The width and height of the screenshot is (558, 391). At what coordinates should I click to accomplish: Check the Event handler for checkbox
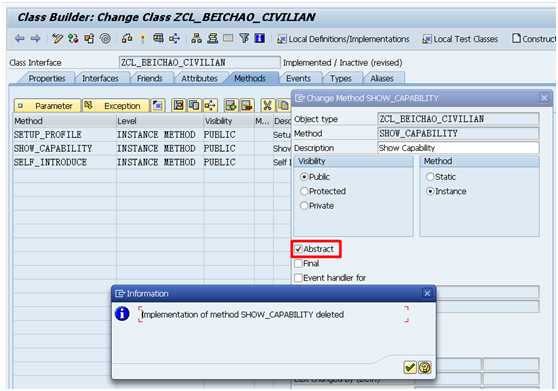299,278
